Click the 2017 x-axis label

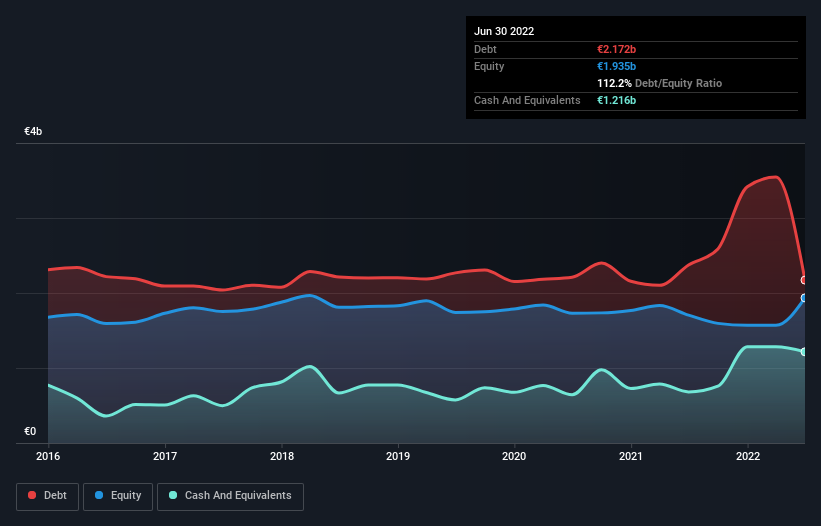(x=165, y=456)
